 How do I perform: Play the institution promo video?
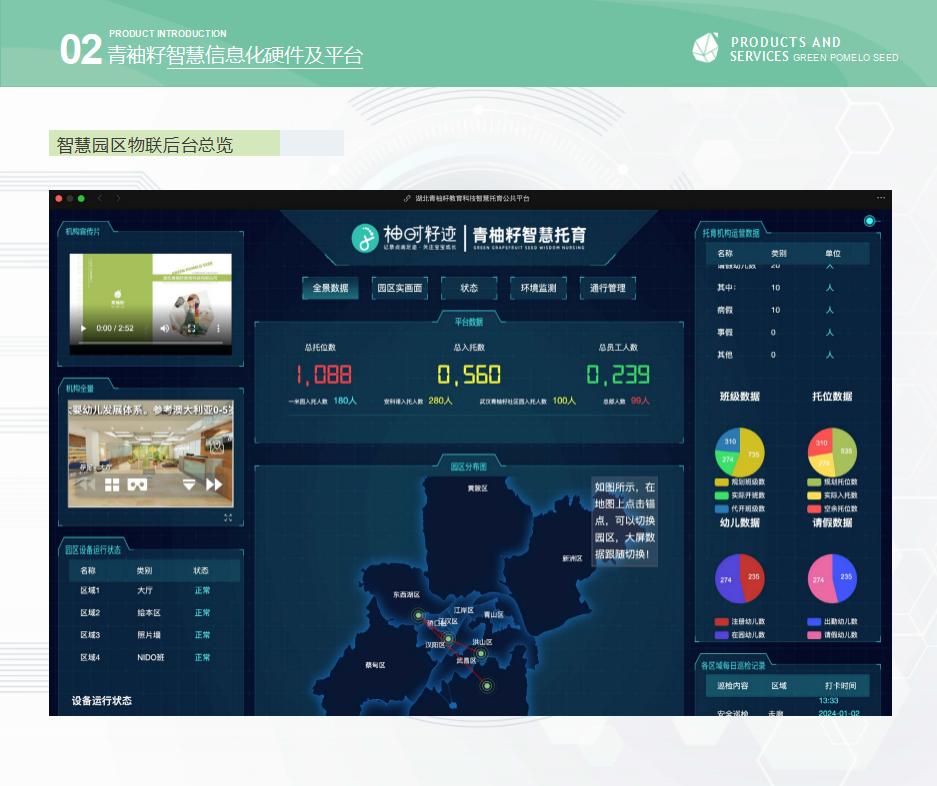click(x=83, y=328)
